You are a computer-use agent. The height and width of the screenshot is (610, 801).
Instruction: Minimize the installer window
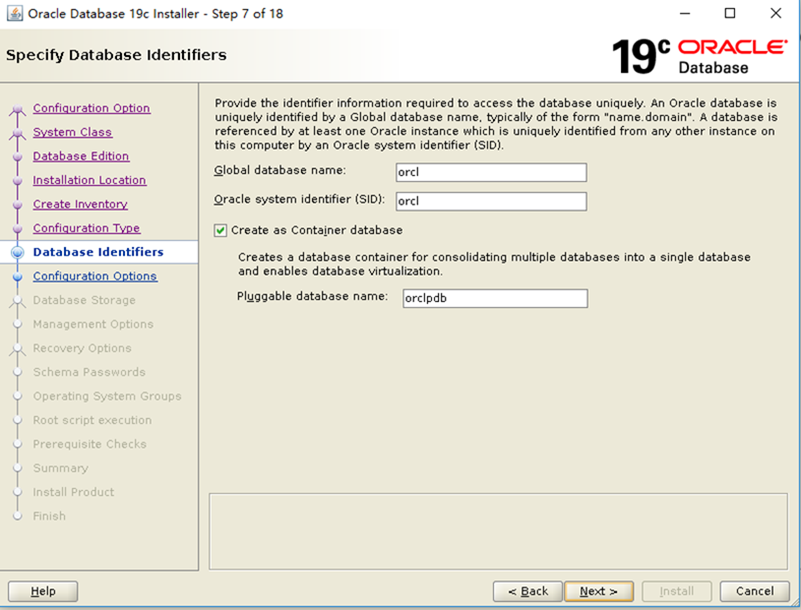click(x=685, y=13)
